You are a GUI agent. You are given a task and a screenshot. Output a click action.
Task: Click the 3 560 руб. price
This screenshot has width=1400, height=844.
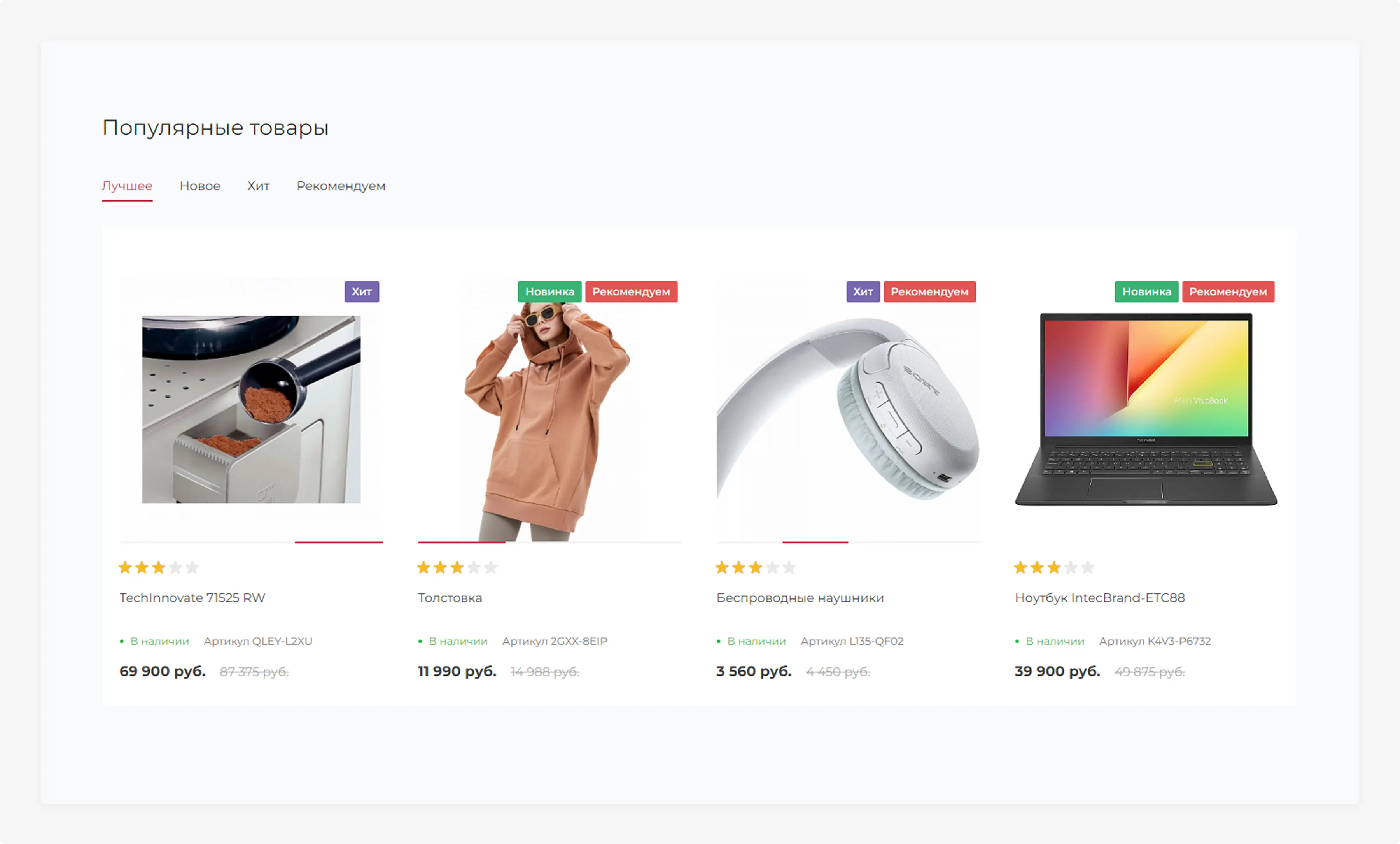click(753, 671)
